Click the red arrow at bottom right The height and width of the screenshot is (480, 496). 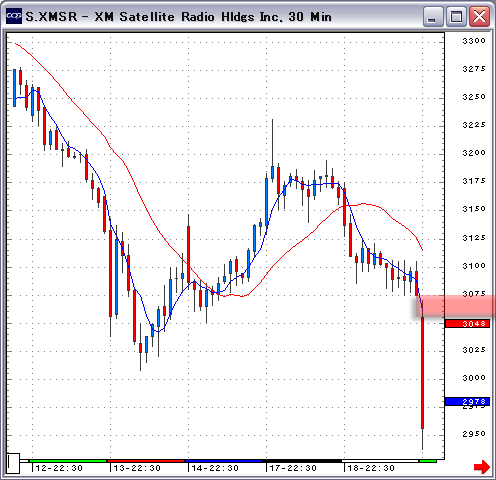tap(482, 467)
